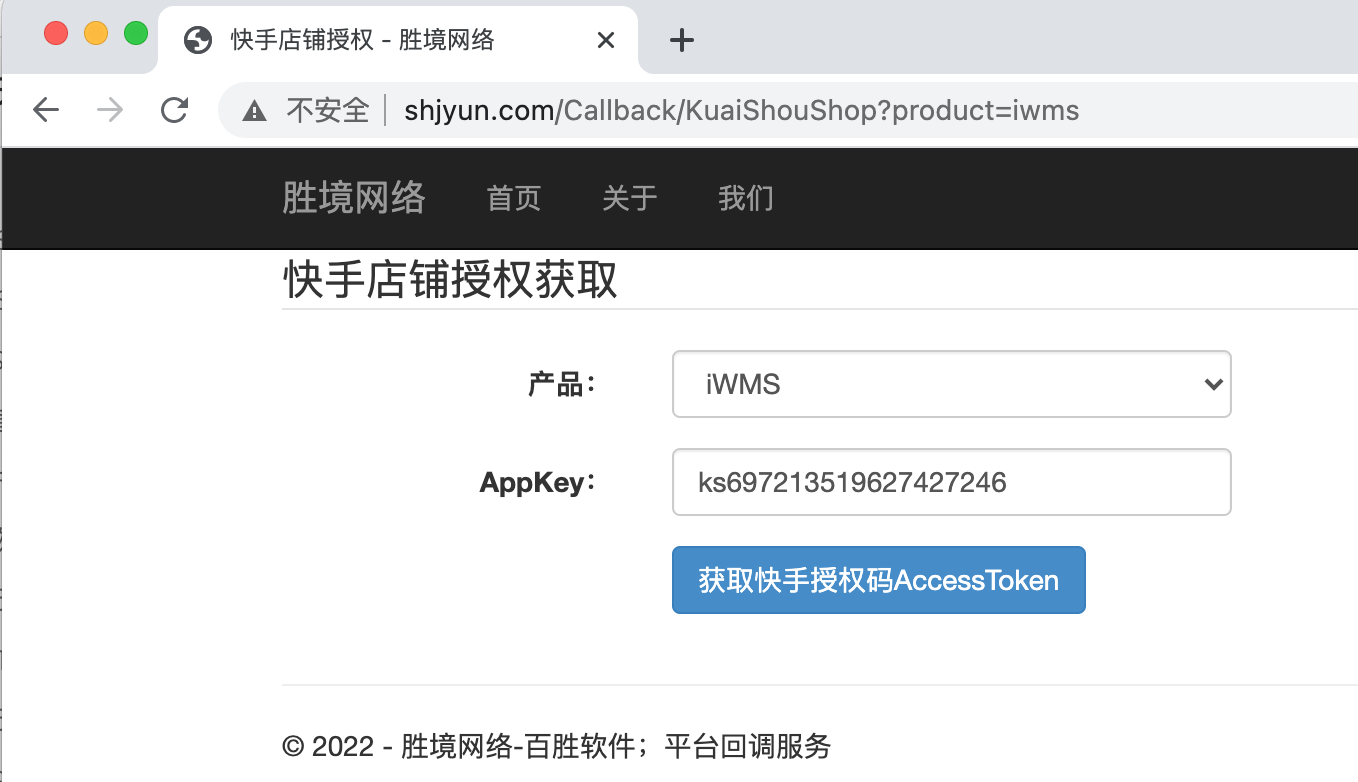The image size is (1358, 782).
Task: Minimize window with the yellow button
Action: pyautogui.click(x=96, y=33)
